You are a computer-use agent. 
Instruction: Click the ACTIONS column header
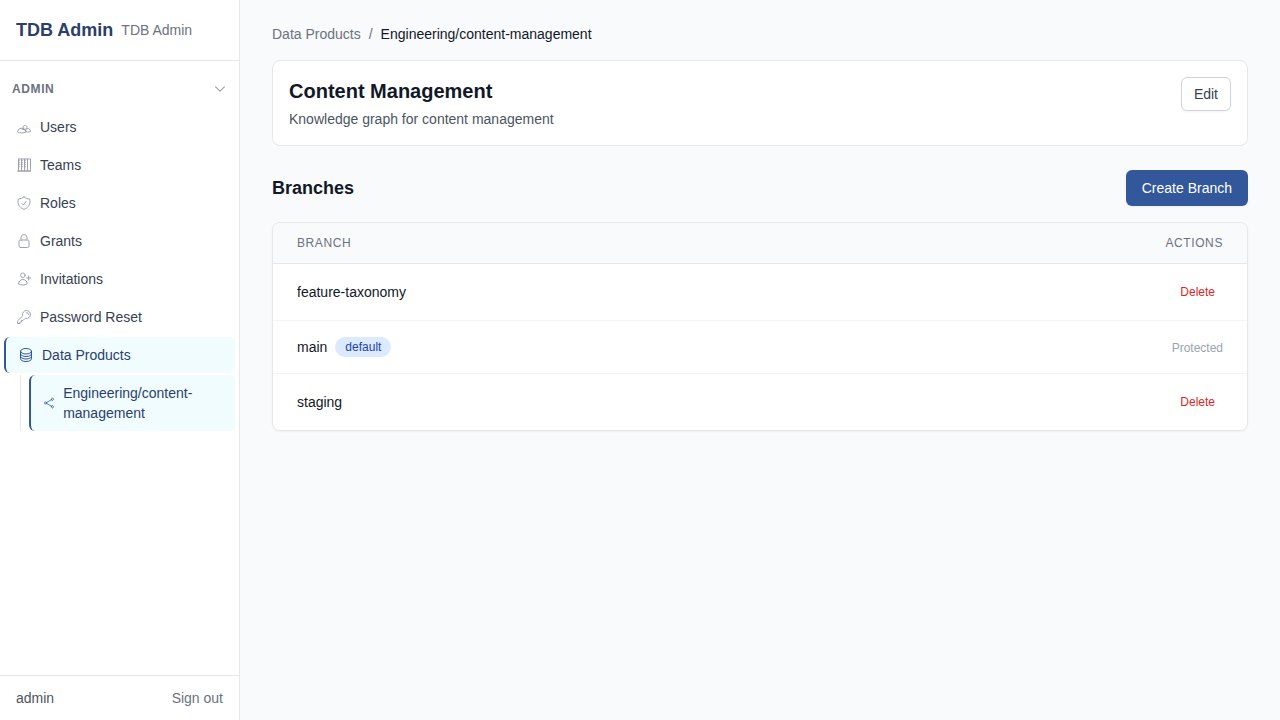pos(1194,243)
